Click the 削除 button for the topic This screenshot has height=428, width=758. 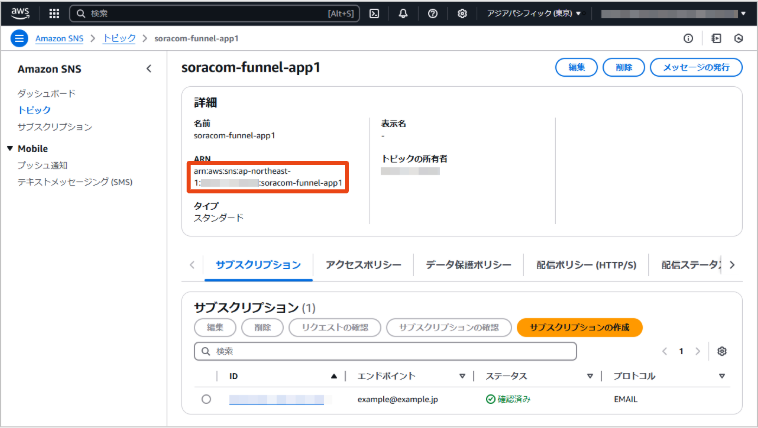point(624,67)
